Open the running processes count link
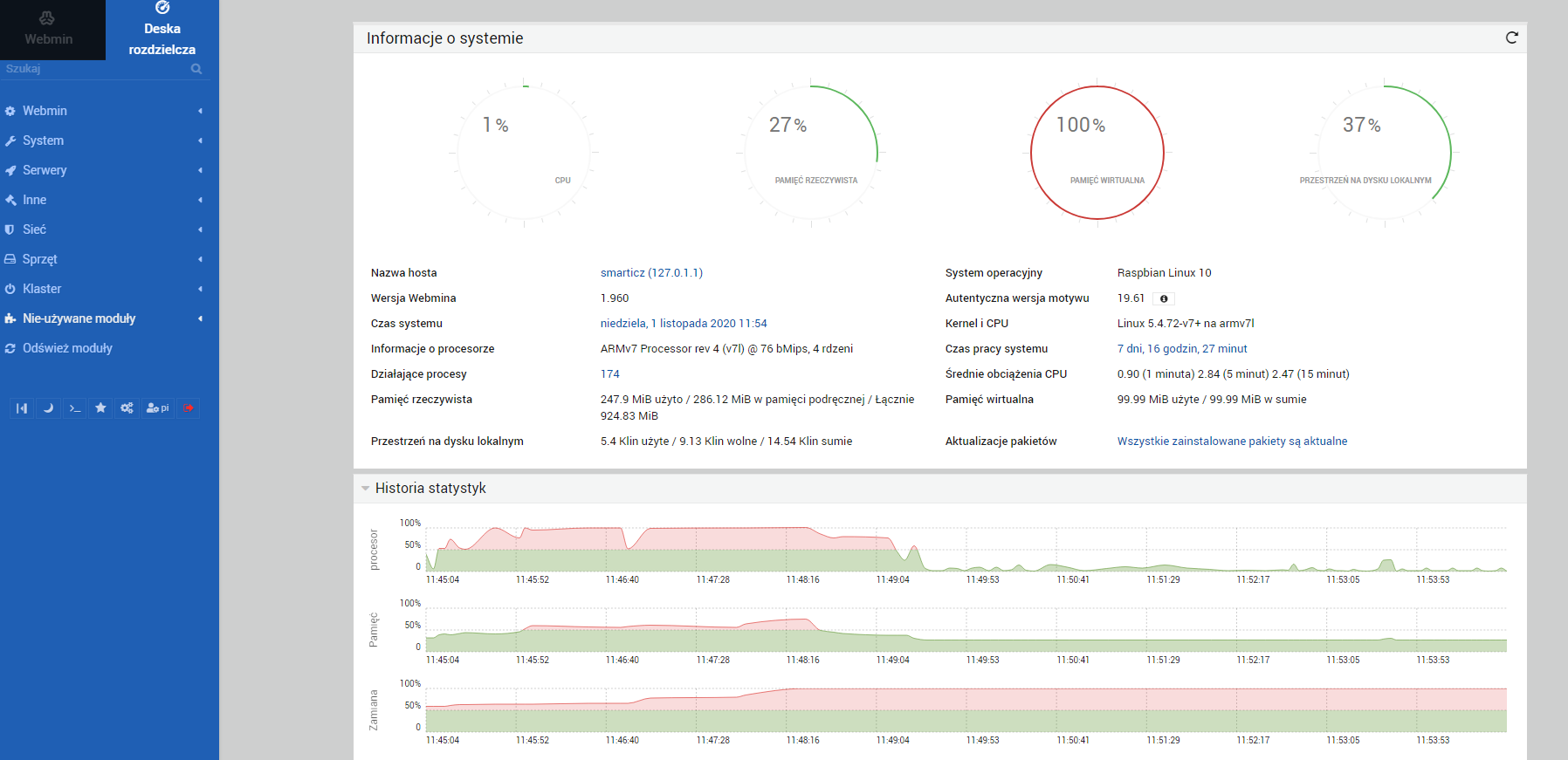 (x=609, y=374)
